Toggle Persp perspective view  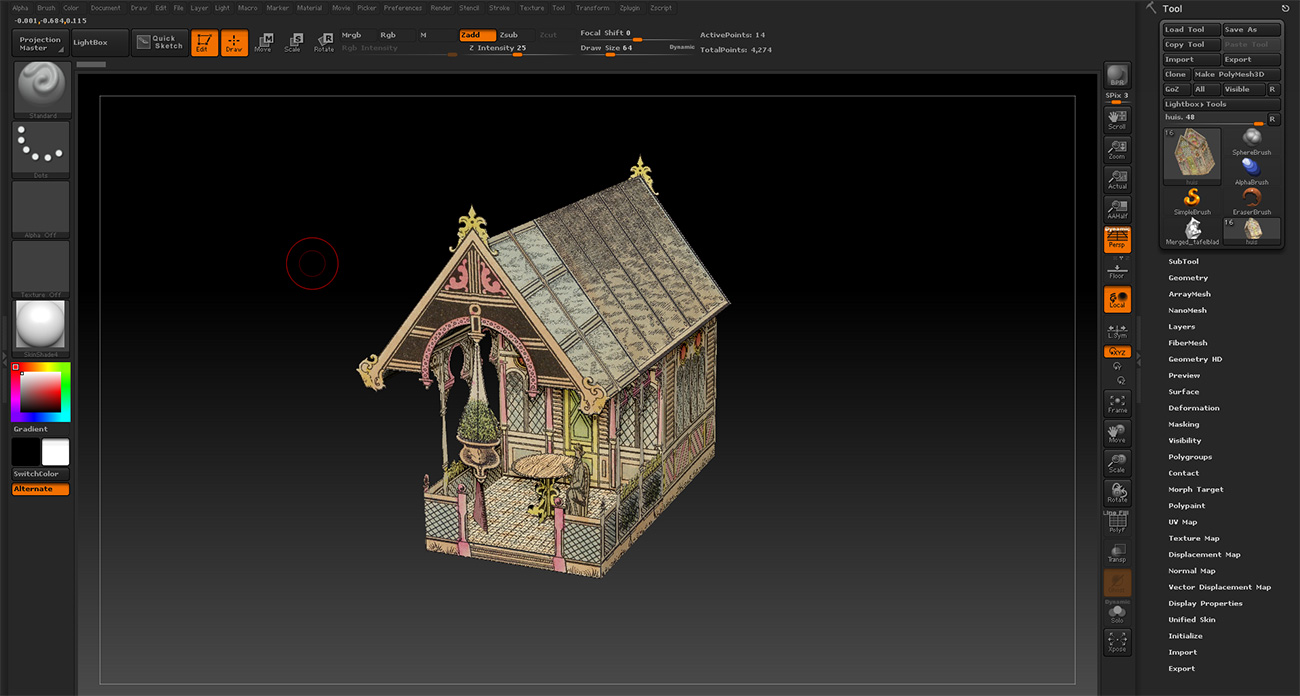[1117, 239]
